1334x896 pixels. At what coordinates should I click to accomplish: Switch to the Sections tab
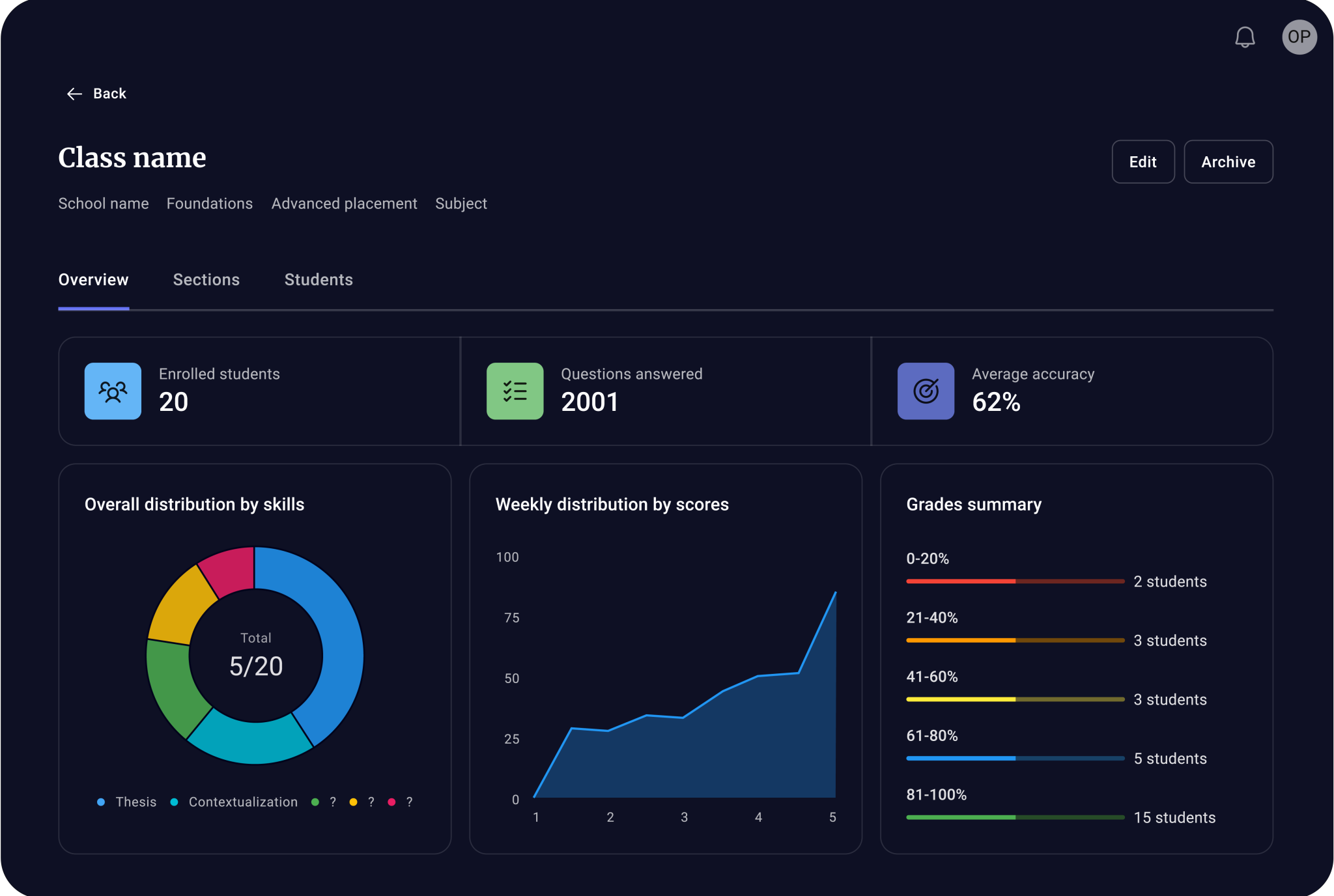tap(206, 280)
